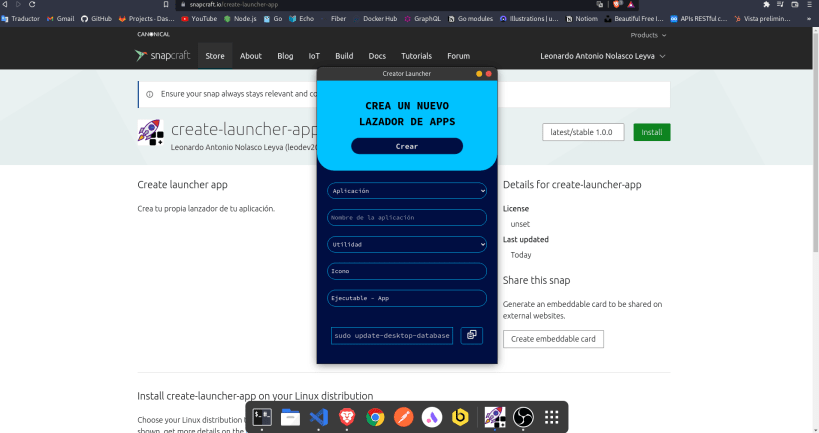The height and width of the screenshot is (433, 819).
Task: Open the YouTube bookmark
Action: 198,18
